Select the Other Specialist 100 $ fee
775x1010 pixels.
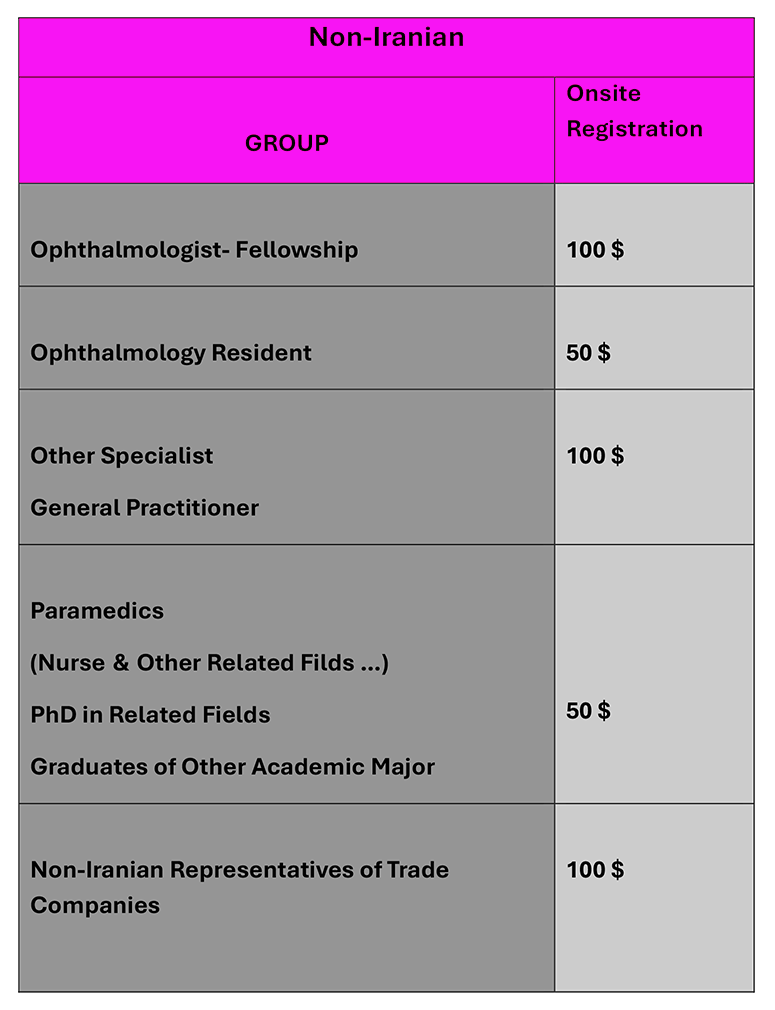click(x=595, y=456)
